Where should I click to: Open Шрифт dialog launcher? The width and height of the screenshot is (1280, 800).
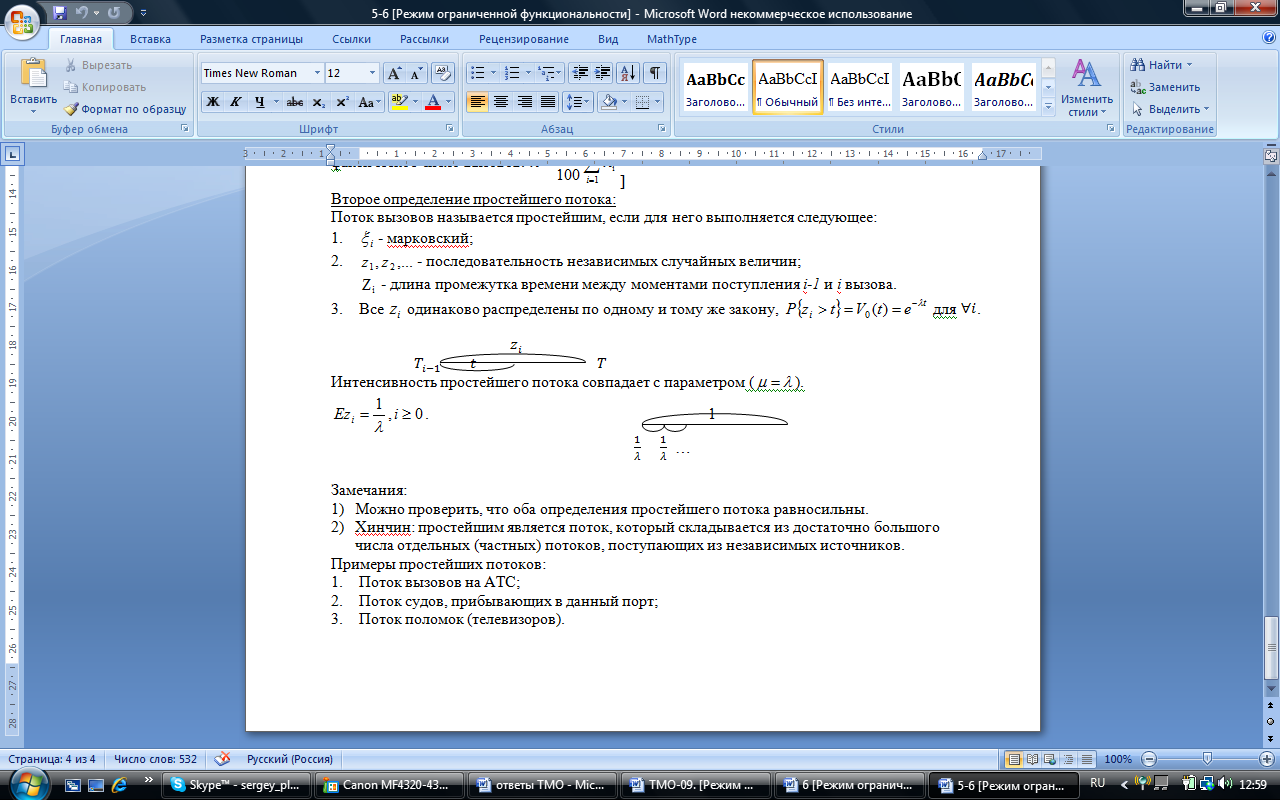pyautogui.click(x=451, y=129)
